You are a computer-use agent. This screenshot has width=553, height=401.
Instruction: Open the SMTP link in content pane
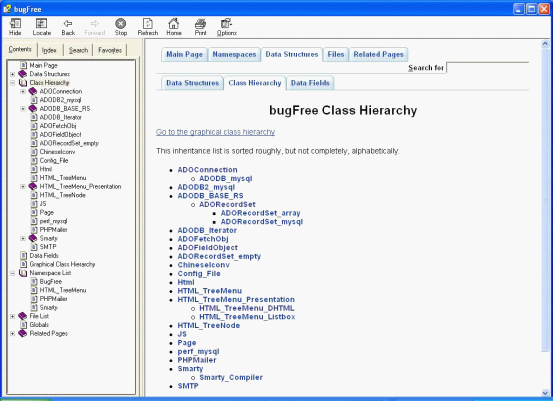pyautogui.click(x=188, y=386)
